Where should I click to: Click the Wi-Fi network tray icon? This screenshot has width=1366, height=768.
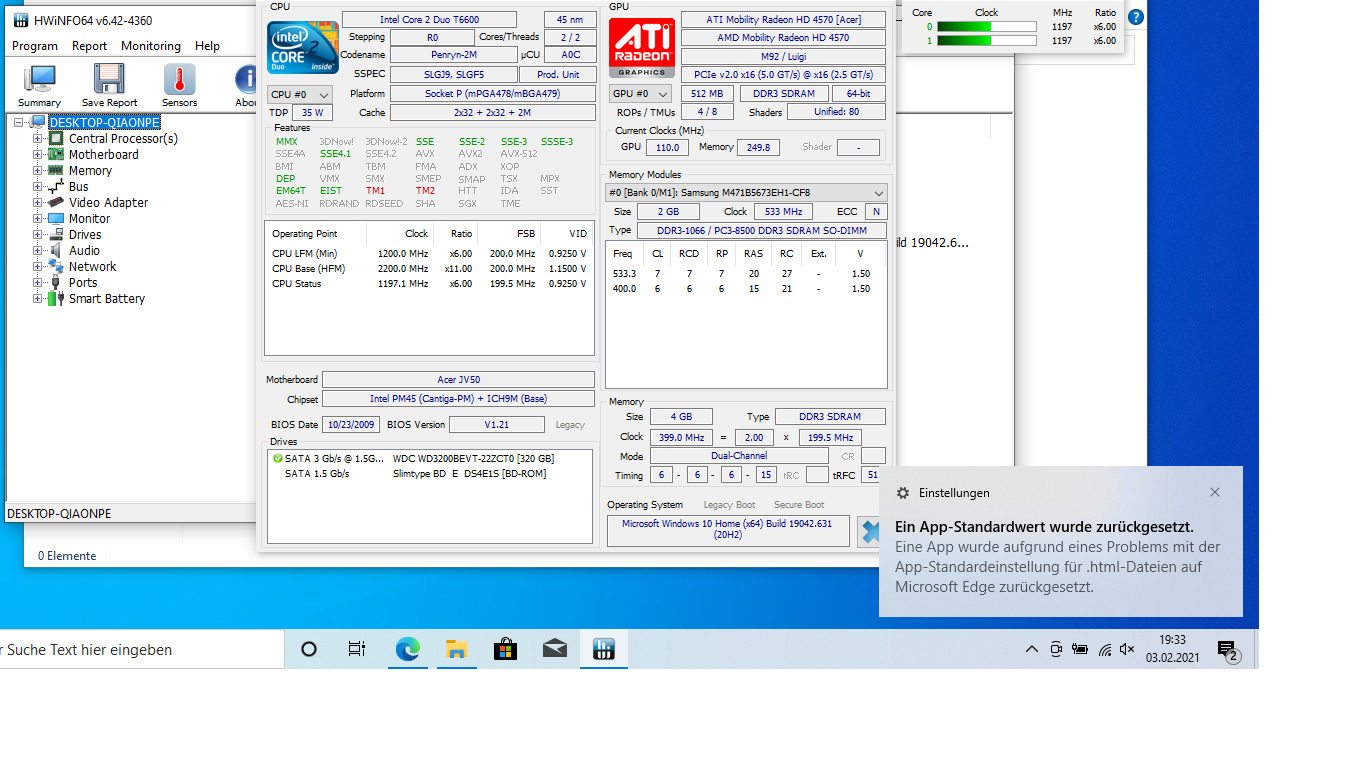pos(1104,649)
